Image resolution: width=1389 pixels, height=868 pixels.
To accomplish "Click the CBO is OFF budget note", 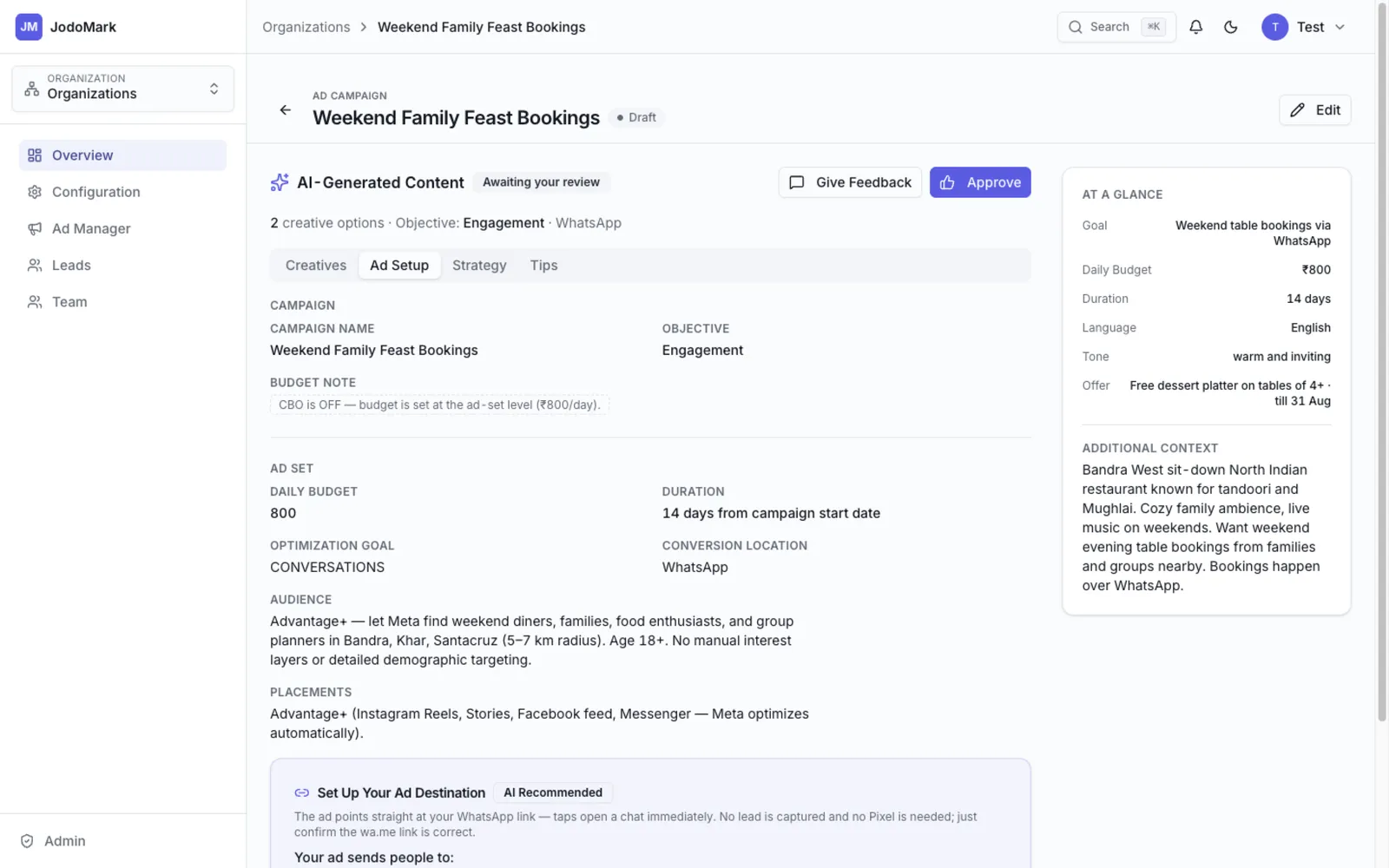I will click(x=439, y=404).
